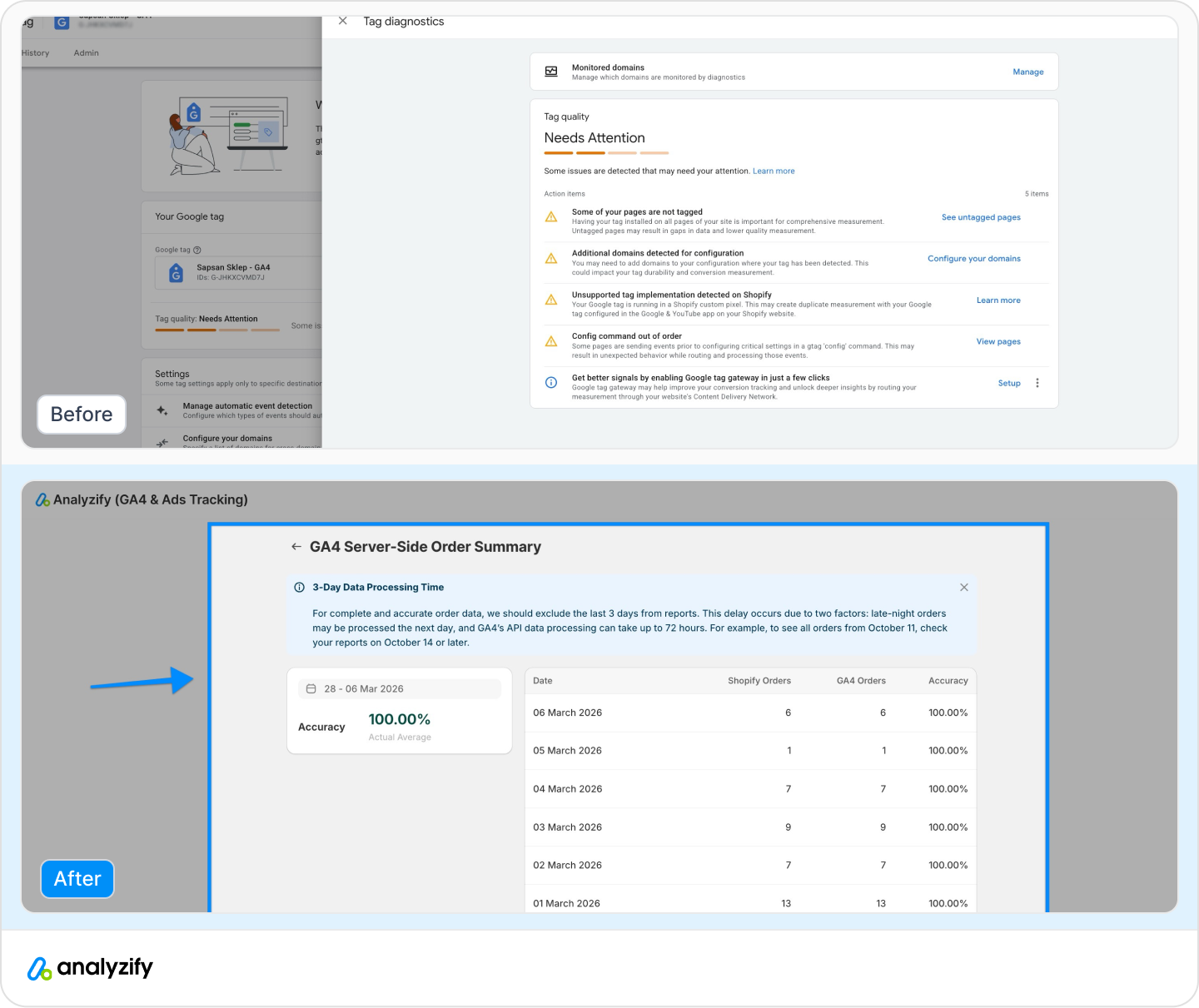1199x1008 pixels.
Task: Open three-dot menu beside Setup
Action: click(1037, 383)
